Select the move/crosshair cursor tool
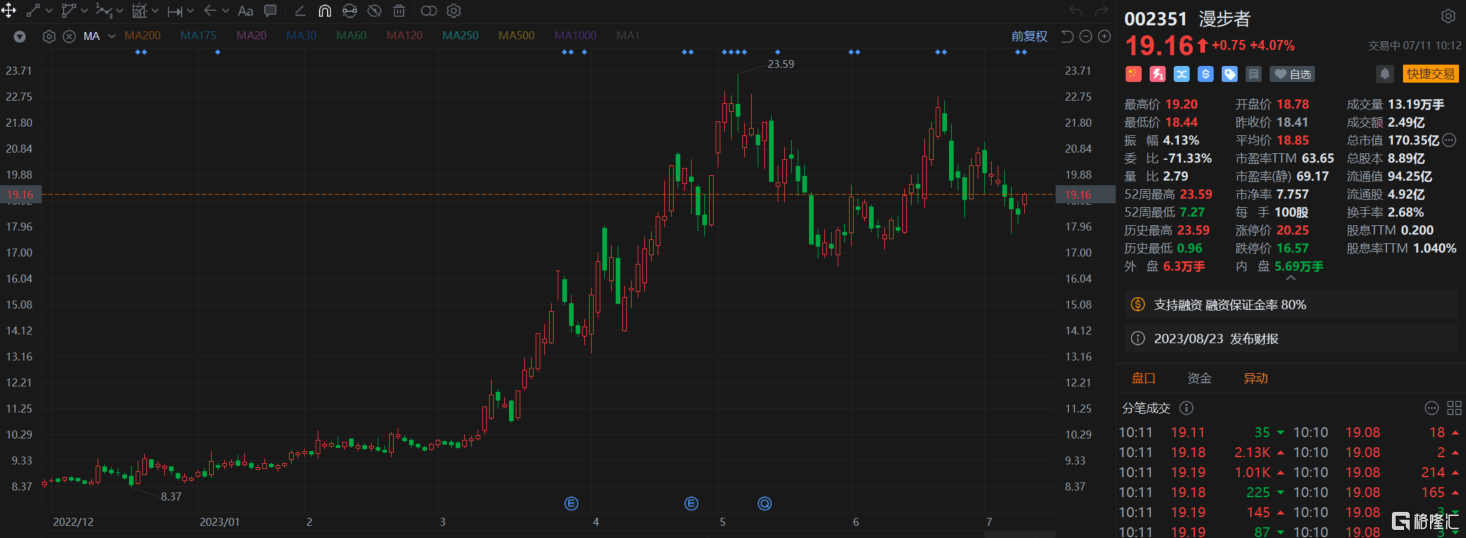Screen dimensions: 1466x538 tap(8, 11)
